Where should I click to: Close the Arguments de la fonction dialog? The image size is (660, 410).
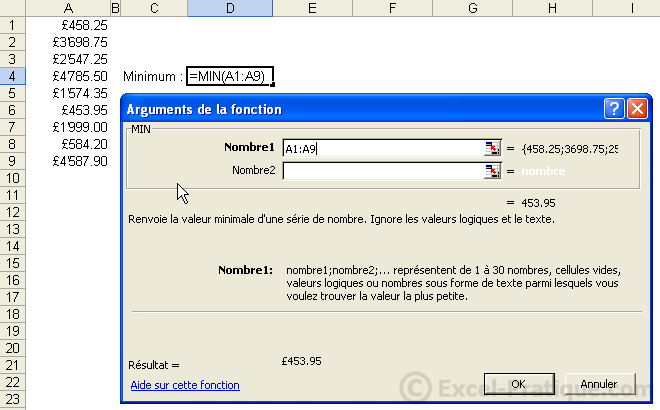tap(637, 109)
